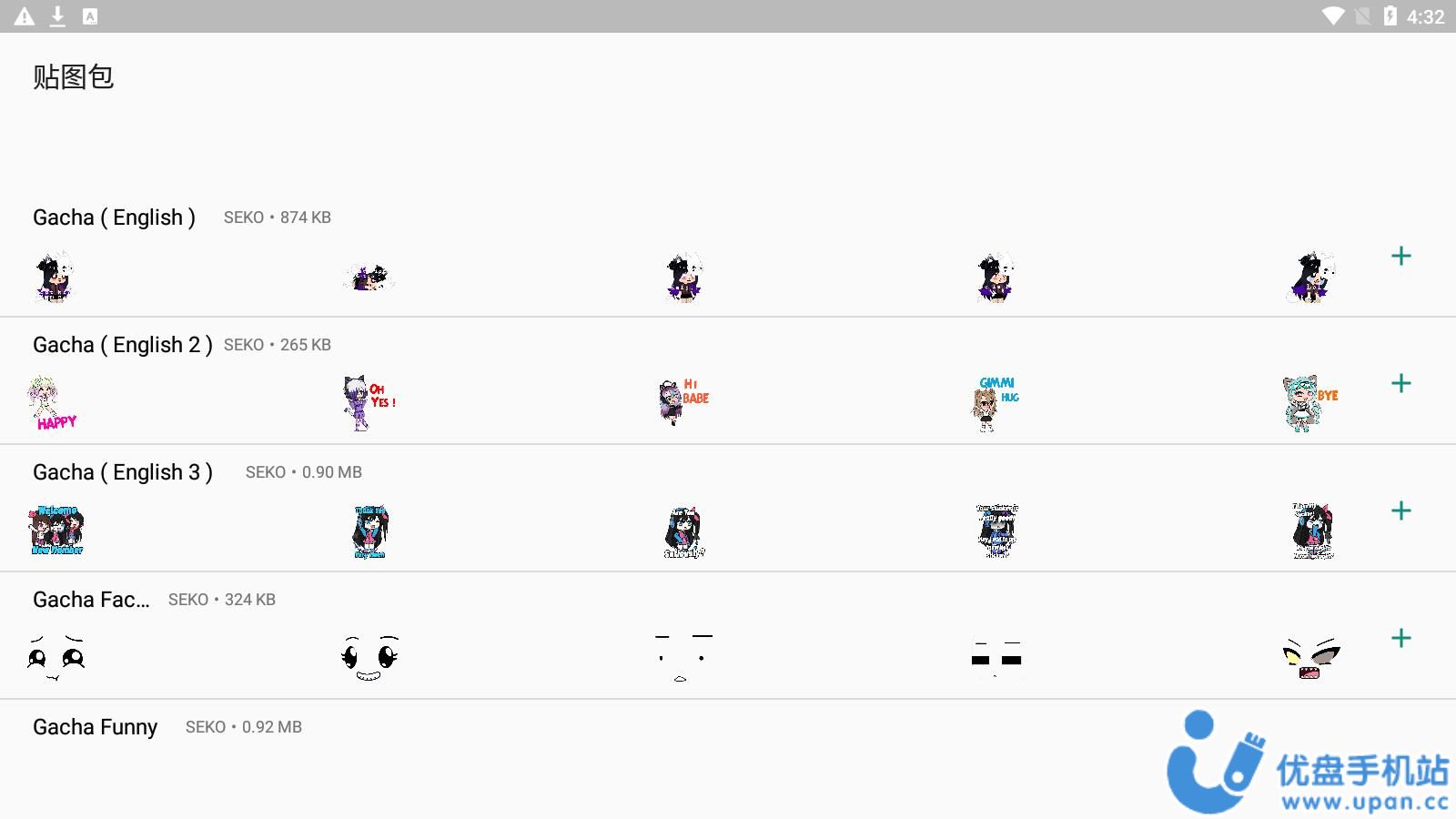The height and width of the screenshot is (819, 1456).
Task: Add the Gacha ( English 2 ) pack
Action: click(1401, 383)
